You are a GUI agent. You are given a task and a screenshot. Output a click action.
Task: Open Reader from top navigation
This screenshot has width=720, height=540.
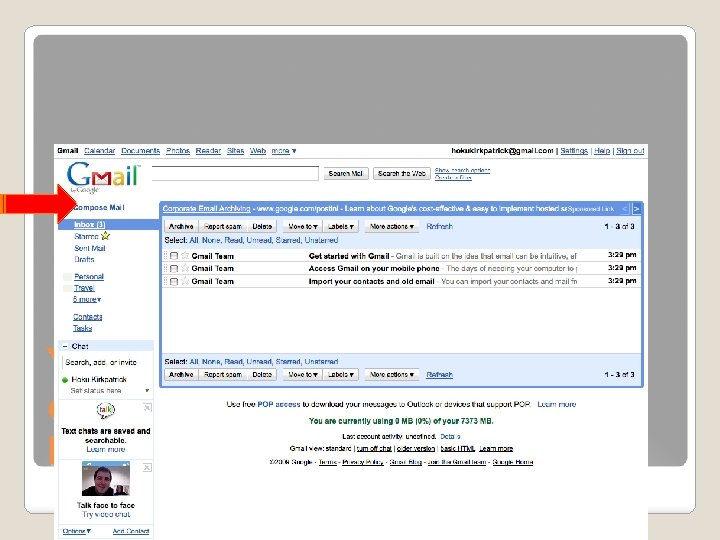[x=208, y=151]
